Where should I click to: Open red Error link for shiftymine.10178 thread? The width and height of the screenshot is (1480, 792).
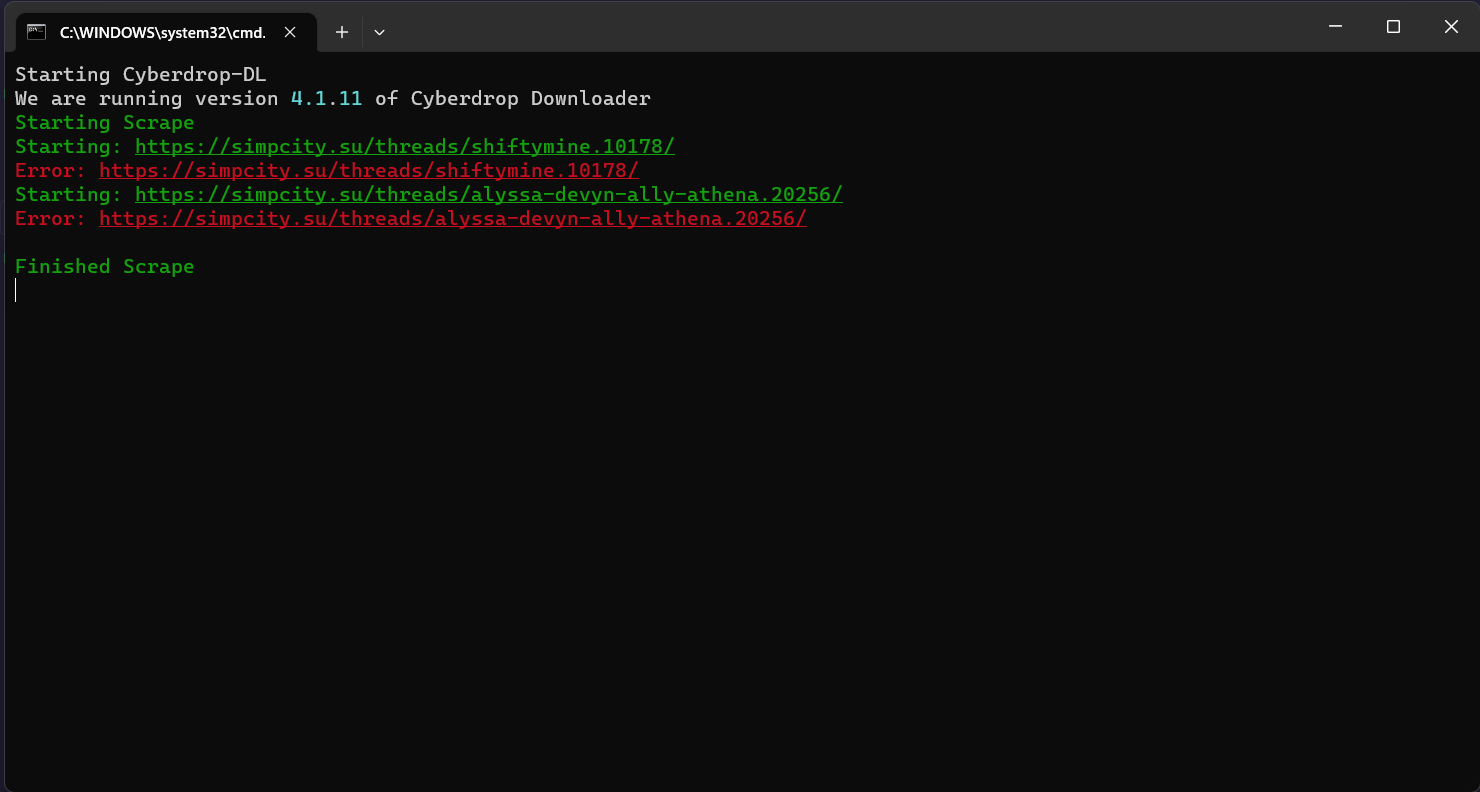(x=369, y=170)
